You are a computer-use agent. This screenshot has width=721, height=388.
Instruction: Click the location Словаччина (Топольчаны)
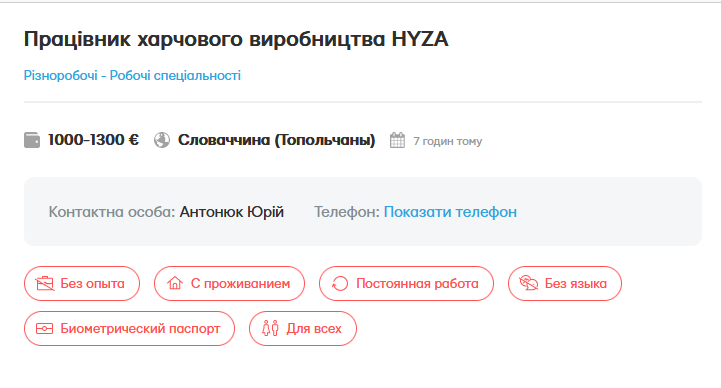[x=277, y=140]
